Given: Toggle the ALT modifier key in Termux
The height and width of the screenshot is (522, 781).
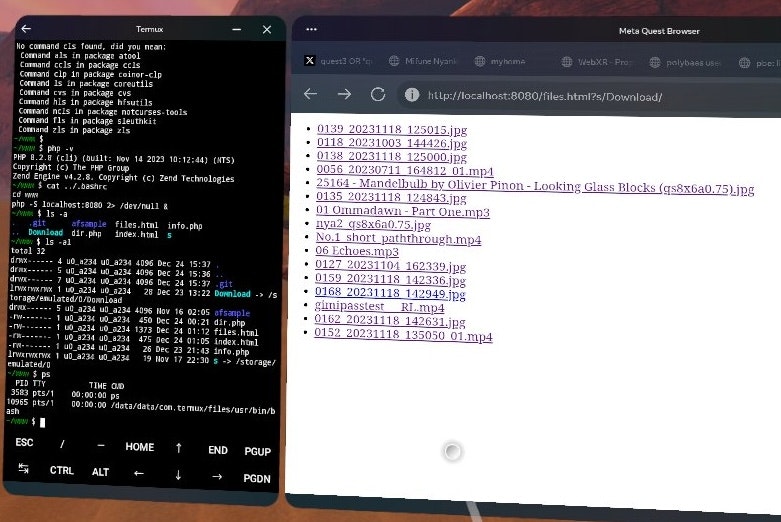Looking at the screenshot, I should click(100, 472).
